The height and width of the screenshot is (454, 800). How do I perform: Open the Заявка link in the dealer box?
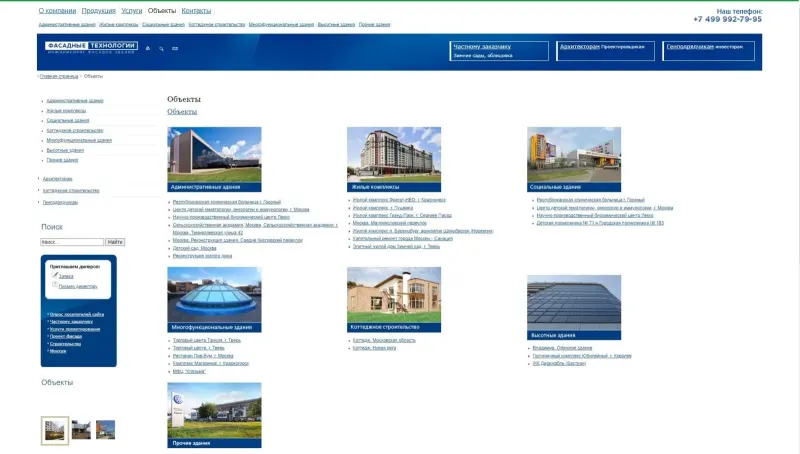[66, 276]
